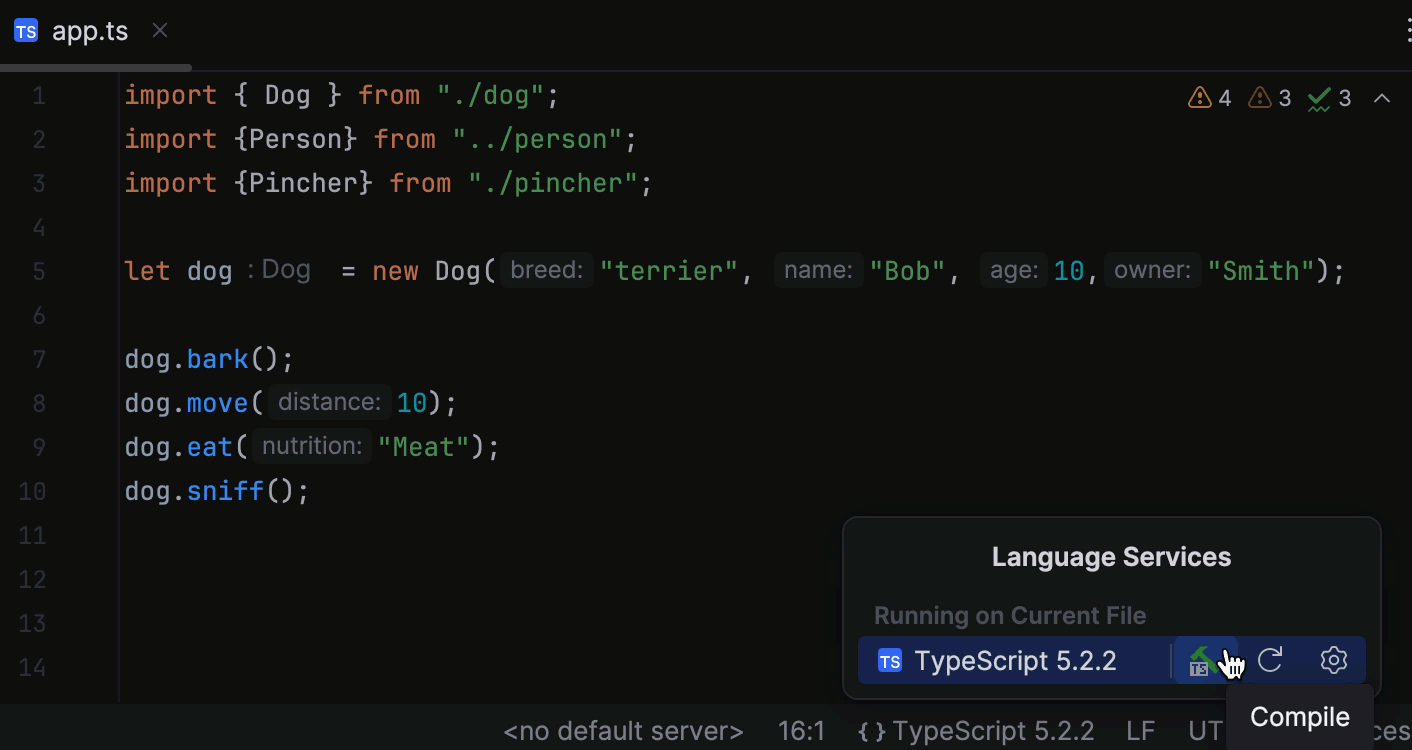Click the Dog type hint after dog variable

pos(285,270)
